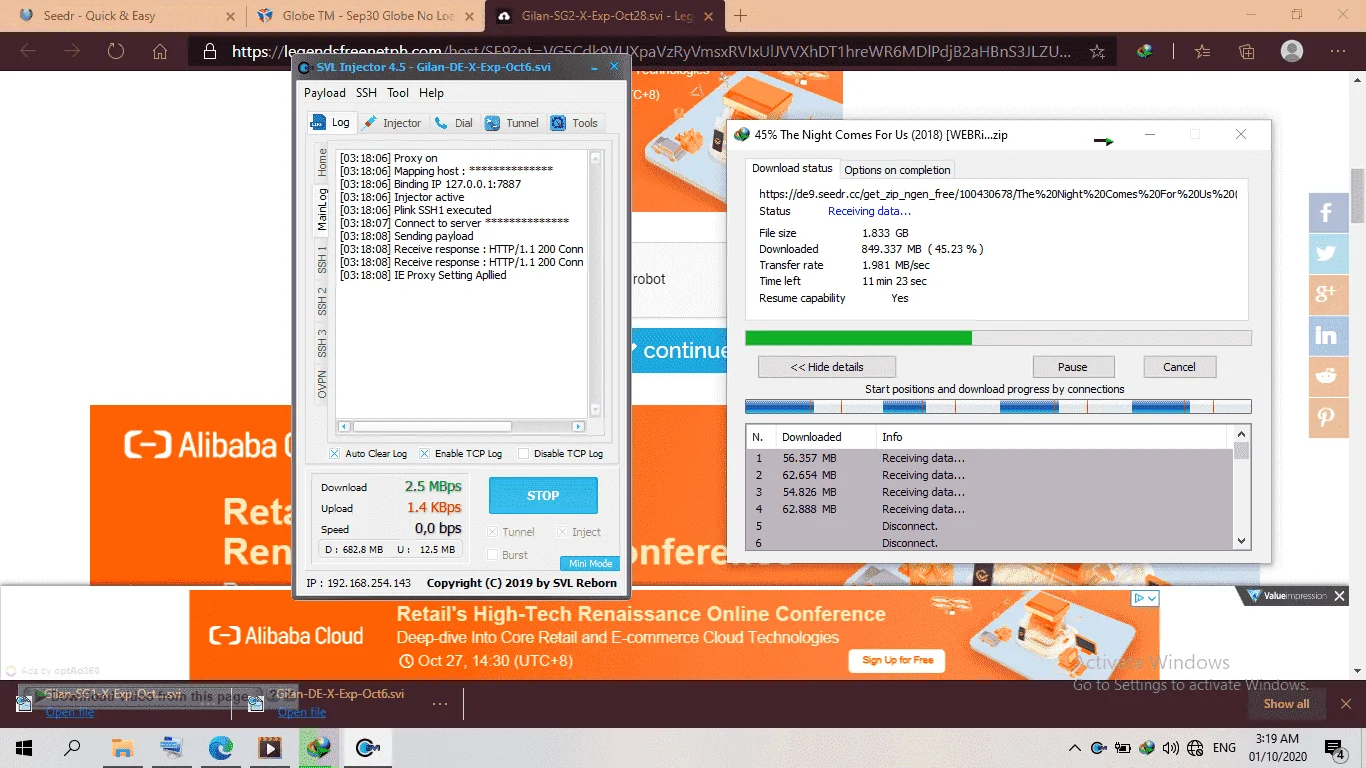Select the MainLog vertical tab
This screenshot has width=1366, height=768.
tap(322, 209)
